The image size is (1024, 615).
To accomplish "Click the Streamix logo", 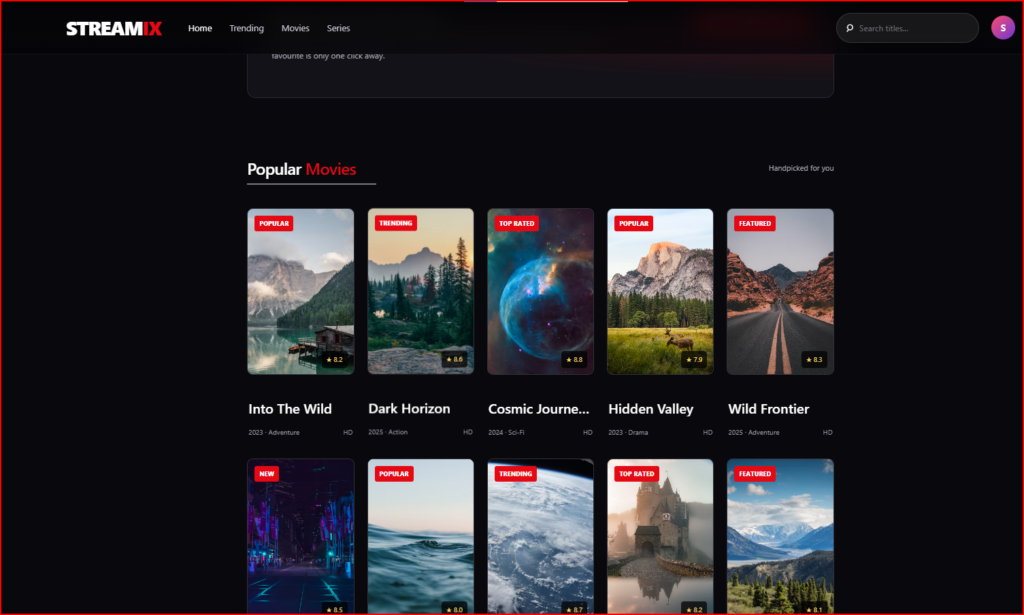I will (114, 29).
